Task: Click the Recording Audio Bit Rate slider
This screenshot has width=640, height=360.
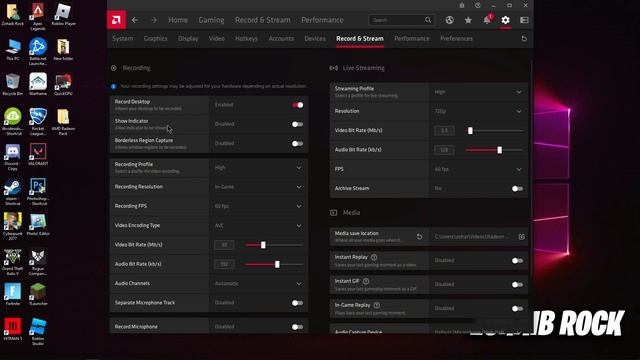Action: pos(274,264)
